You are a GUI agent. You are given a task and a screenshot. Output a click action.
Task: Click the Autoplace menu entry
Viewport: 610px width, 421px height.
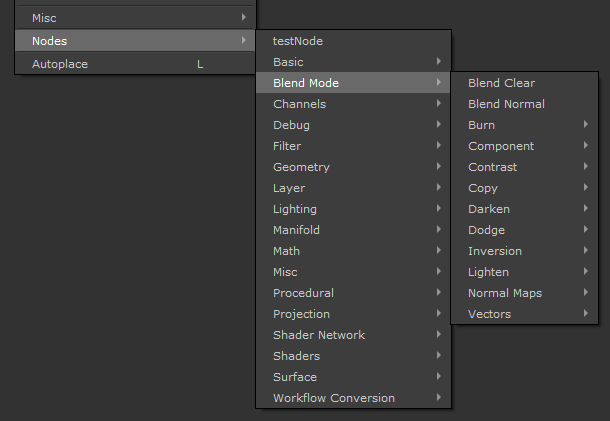(x=60, y=63)
